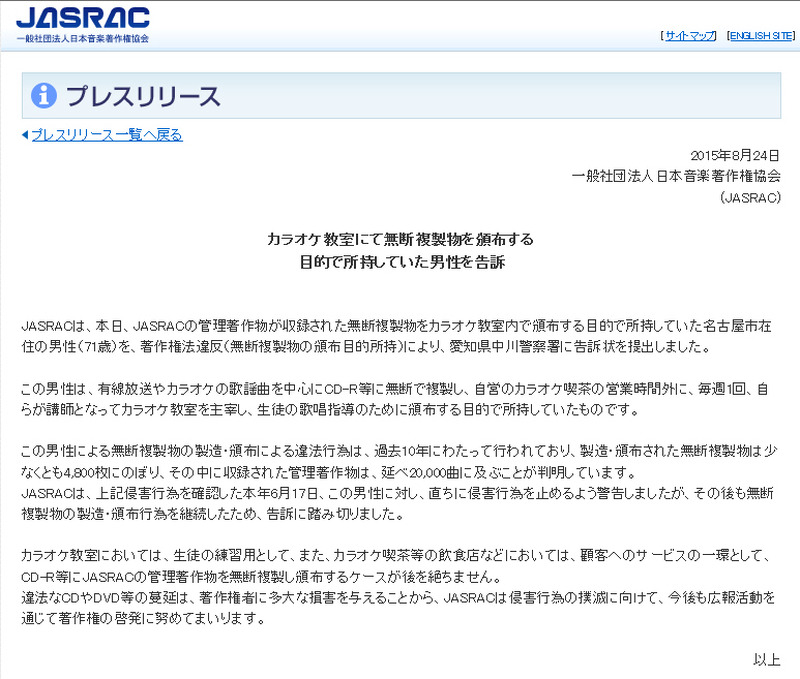Click the paragraph starting 違法なCDやDVD等の蔓延
Screen dimensions: 800x679
pos(400,606)
